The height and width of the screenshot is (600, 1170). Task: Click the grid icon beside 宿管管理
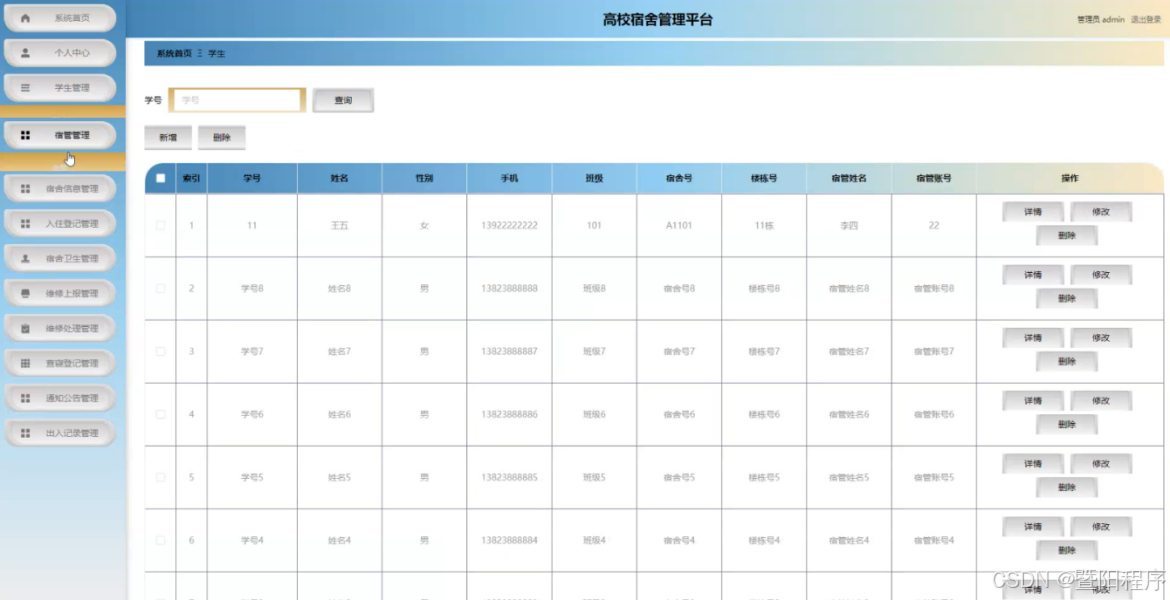25,135
